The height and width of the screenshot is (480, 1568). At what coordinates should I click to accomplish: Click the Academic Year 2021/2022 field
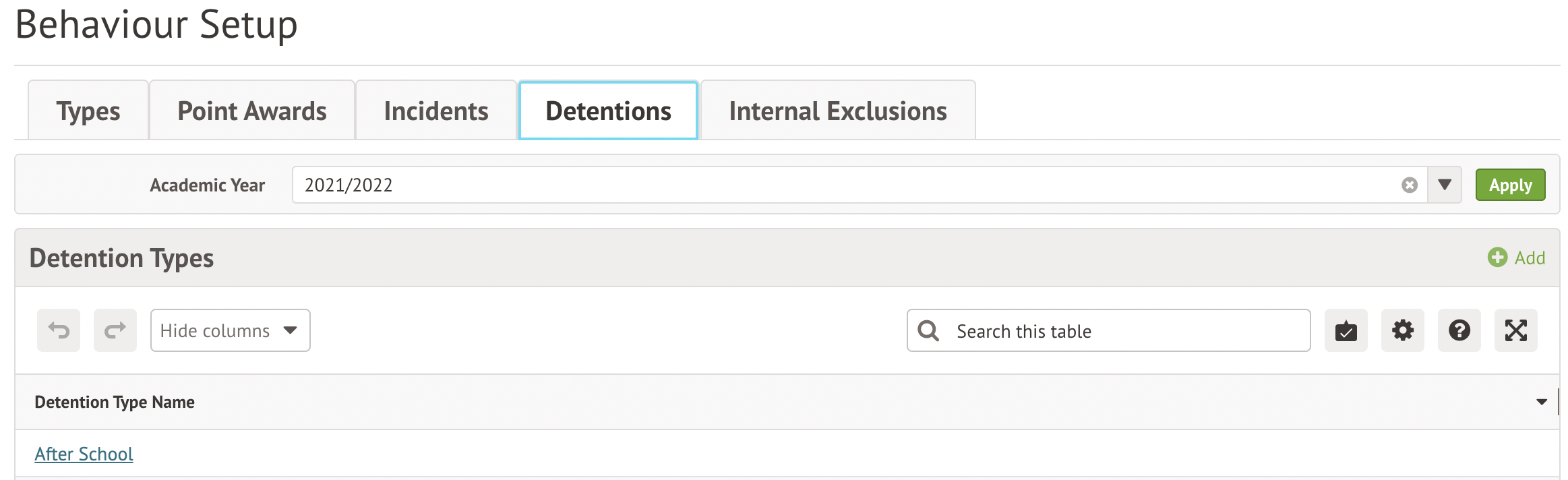pyautogui.click(x=843, y=185)
